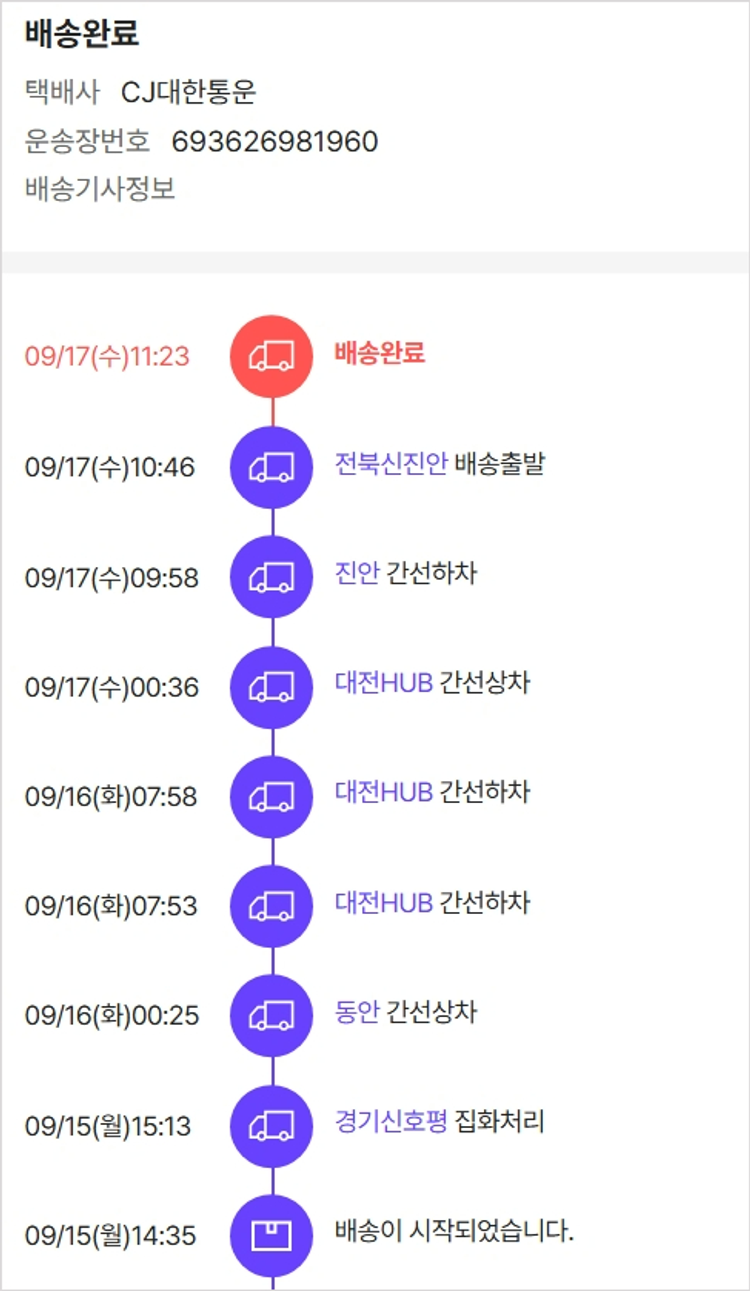Click the CJ대한통운 courier name
The height and width of the screenshot is (1291, 750).
[189, 93]
